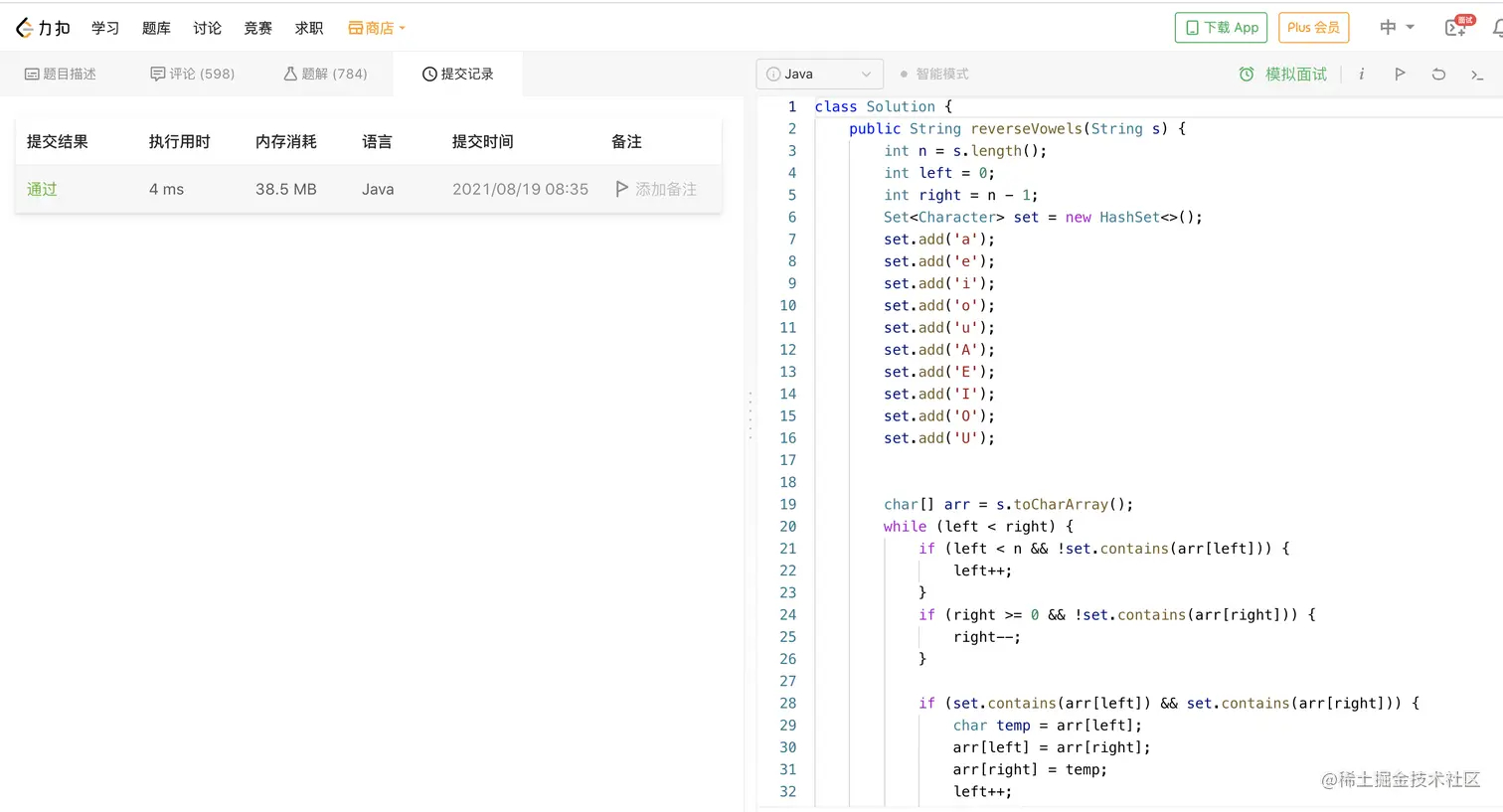Click the 下载 App button

click(1221, 28)
